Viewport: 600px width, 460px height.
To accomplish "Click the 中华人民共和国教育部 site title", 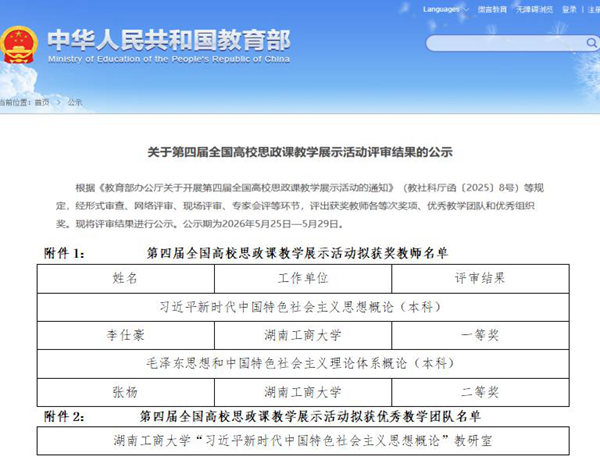I will [169, 40].
